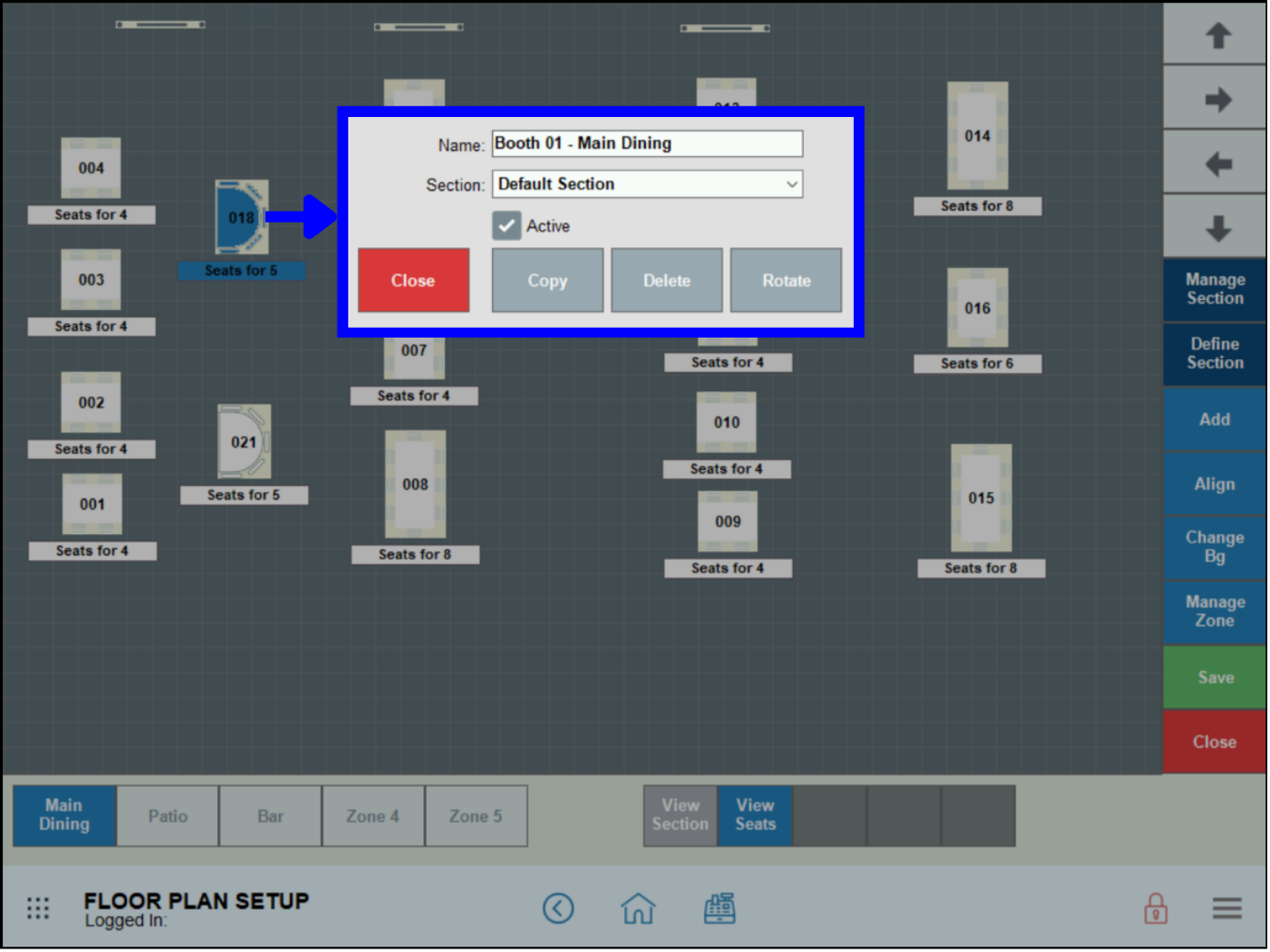Image resolution: width=1270 pixels, height=952 pixels.
Task: Switch to the Patio tab
Action: coord(167,815)
